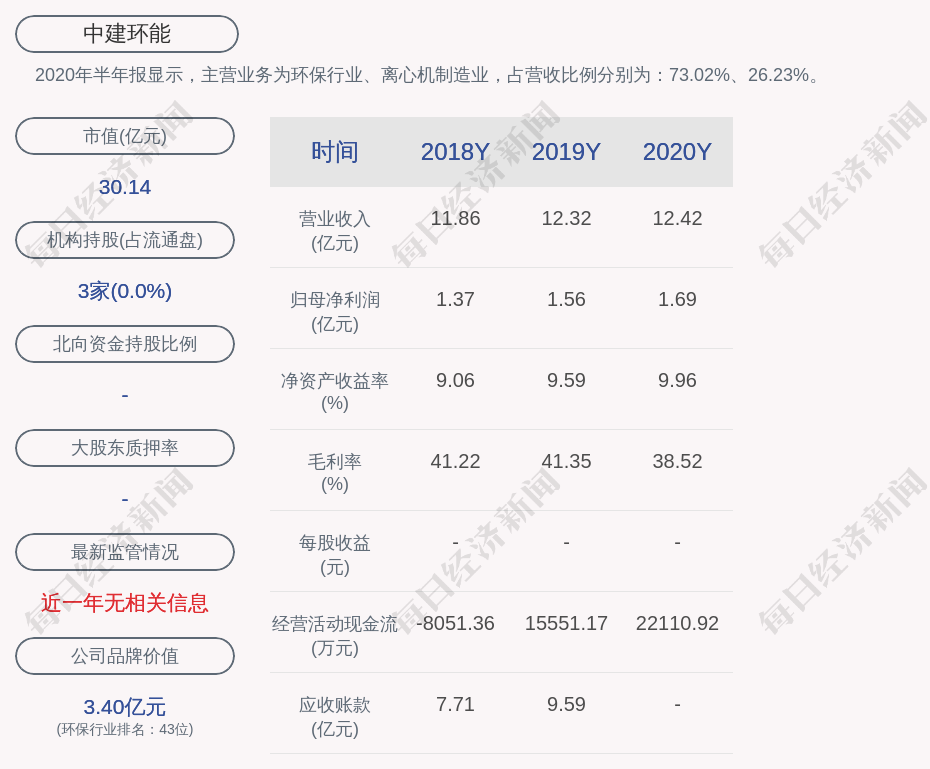Click the 中建环能 company name pill

pos(127,34)
